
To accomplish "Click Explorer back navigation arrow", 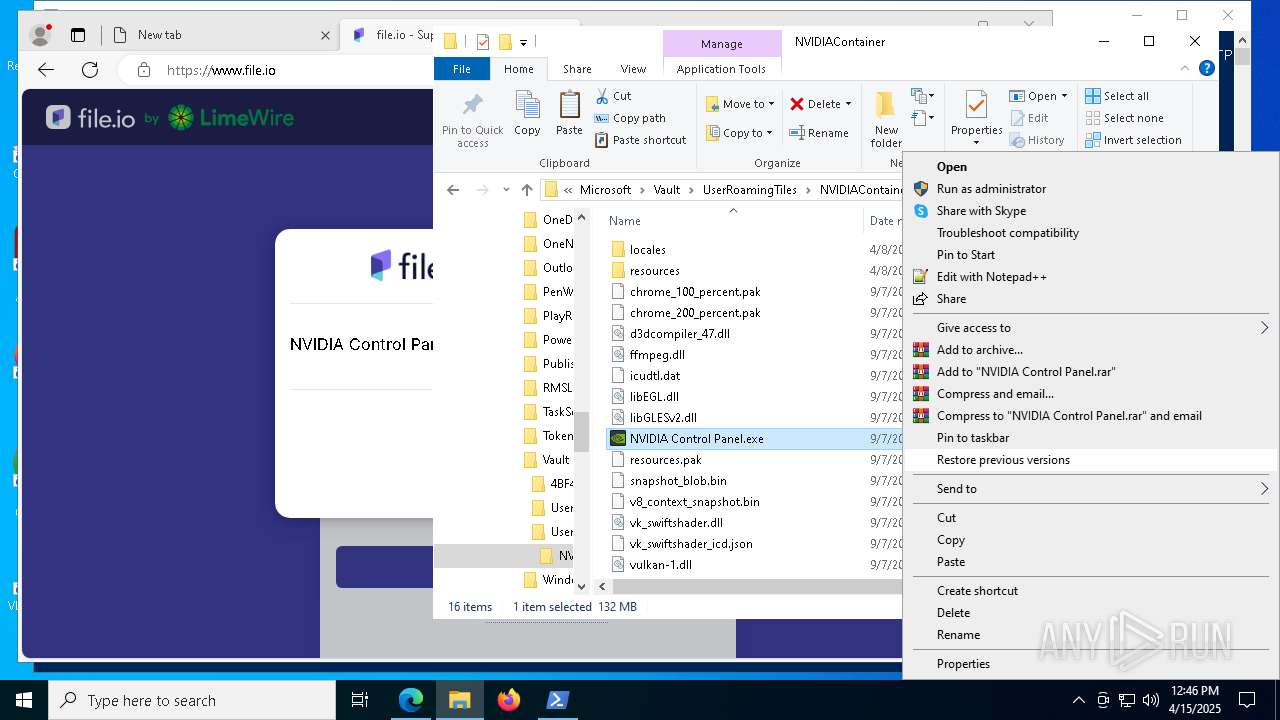I will click(x=453, y=190).
